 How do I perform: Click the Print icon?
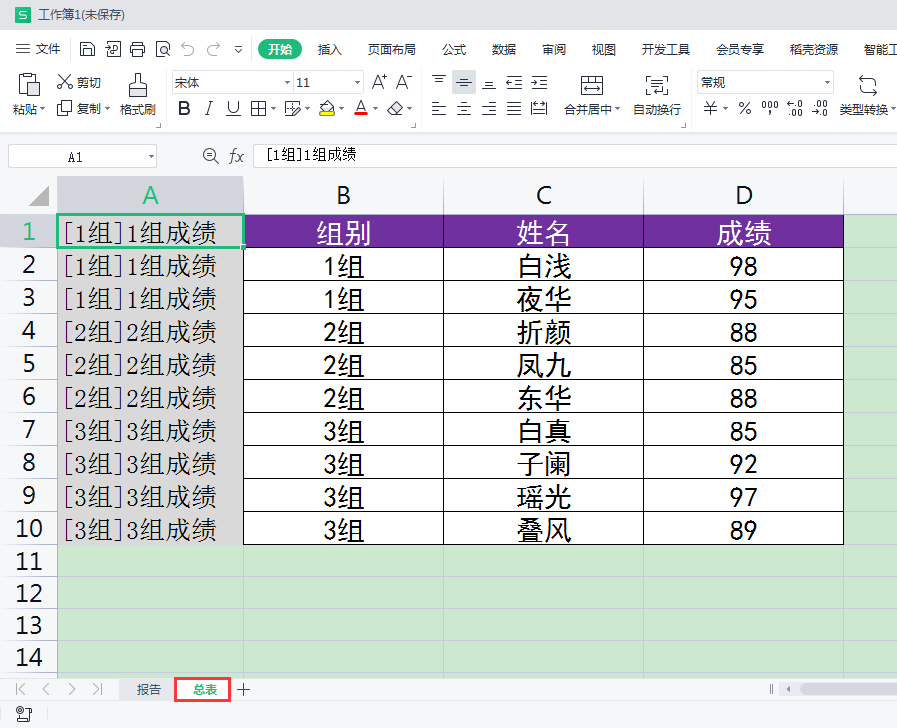(x=137, y=50)
